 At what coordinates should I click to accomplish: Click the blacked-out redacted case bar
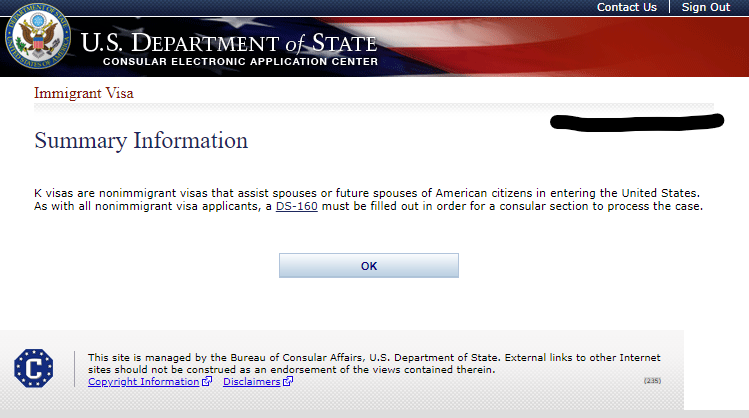tap(637, 122)
